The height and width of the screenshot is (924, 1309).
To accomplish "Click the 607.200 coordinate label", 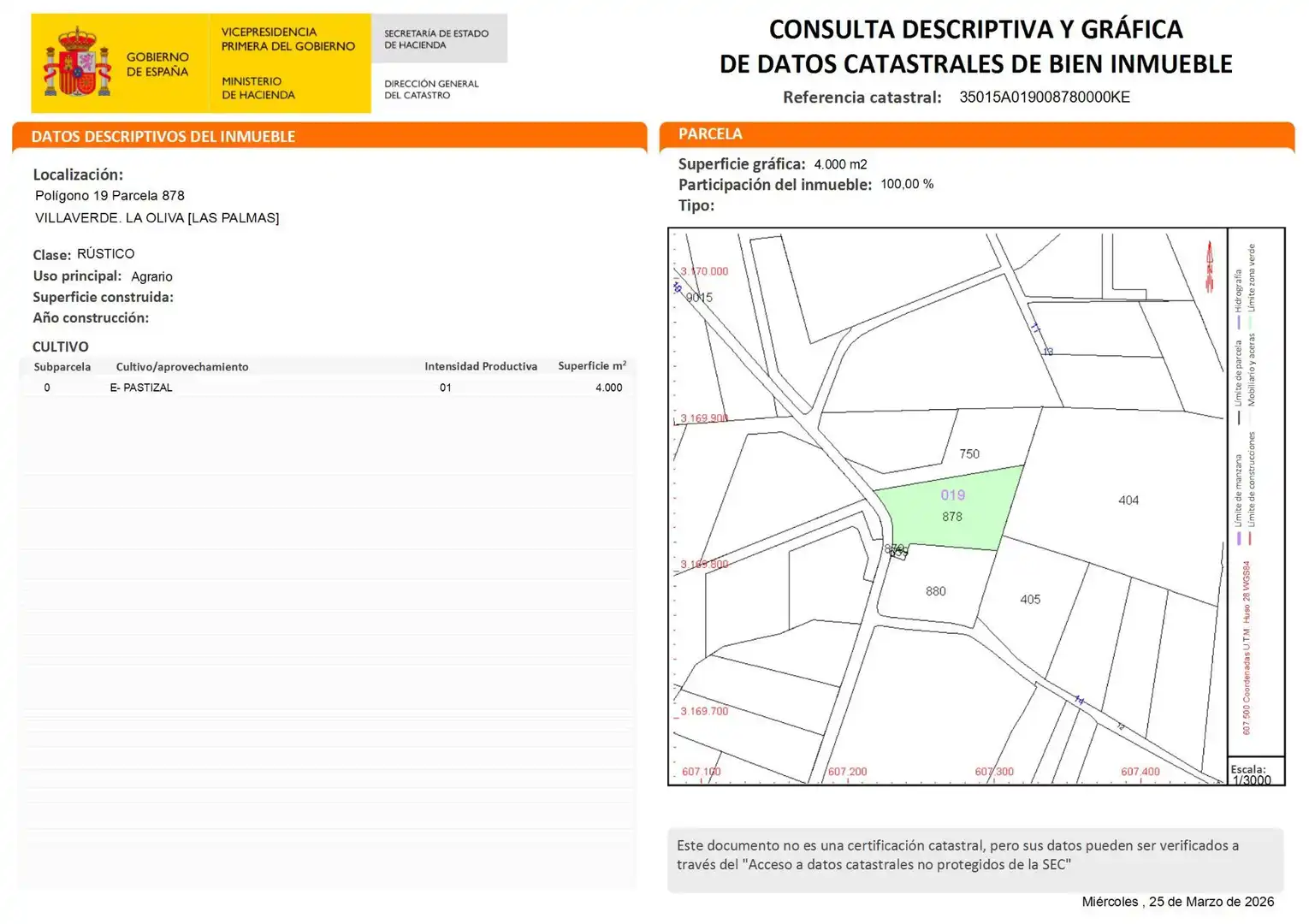I will tap(847, 772).
